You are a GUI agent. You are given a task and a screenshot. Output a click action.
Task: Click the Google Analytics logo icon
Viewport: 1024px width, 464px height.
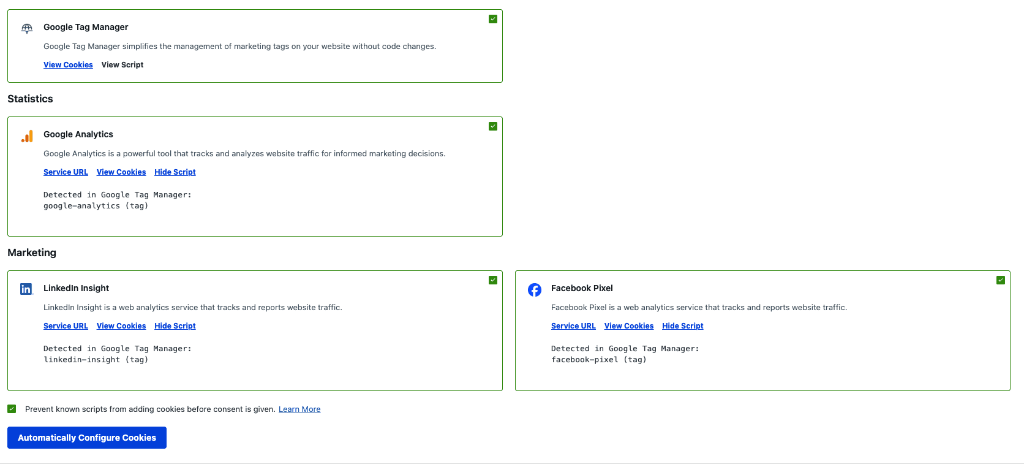click(x=27, y=136)
